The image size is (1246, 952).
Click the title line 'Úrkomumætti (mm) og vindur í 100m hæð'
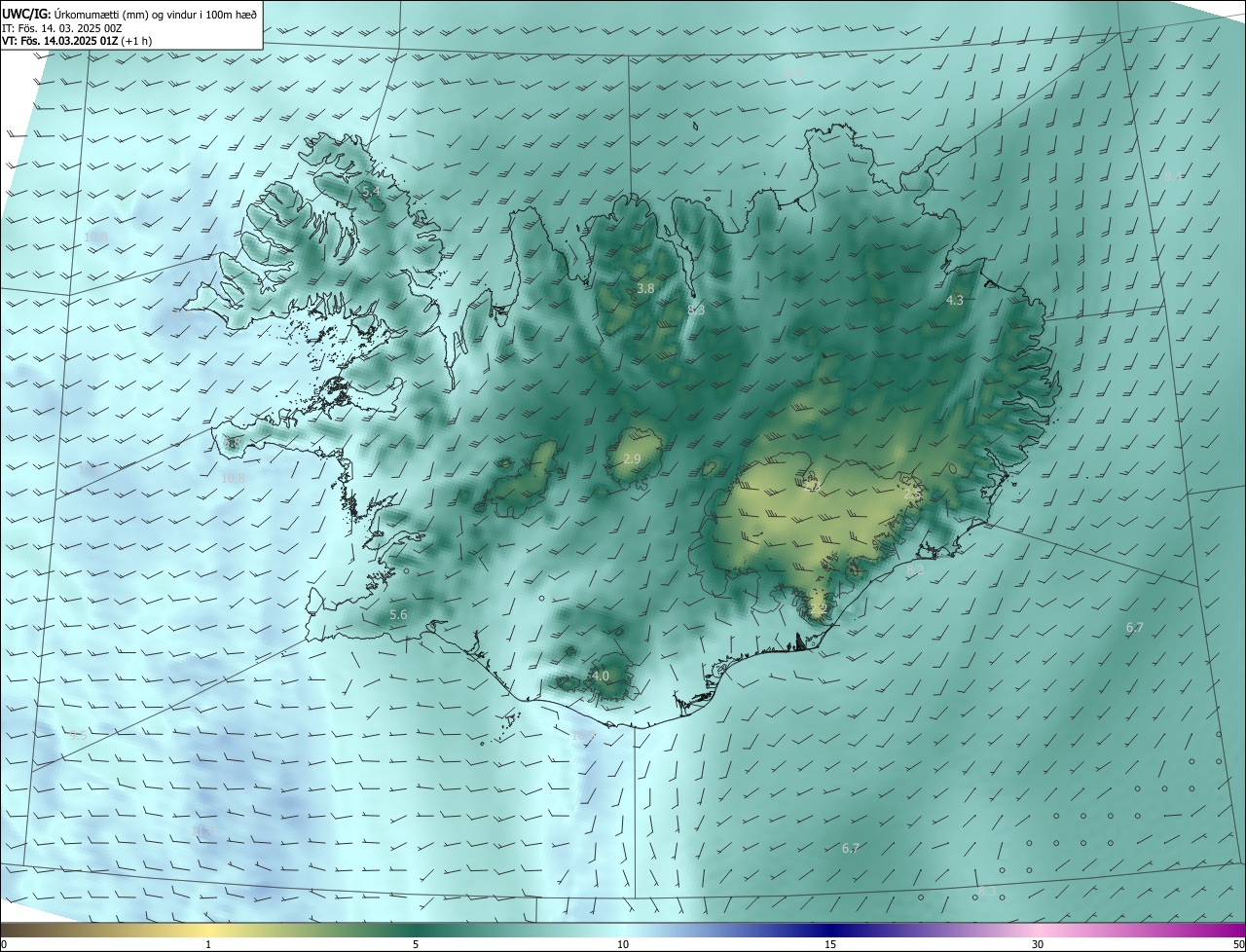tap(156, 13)
